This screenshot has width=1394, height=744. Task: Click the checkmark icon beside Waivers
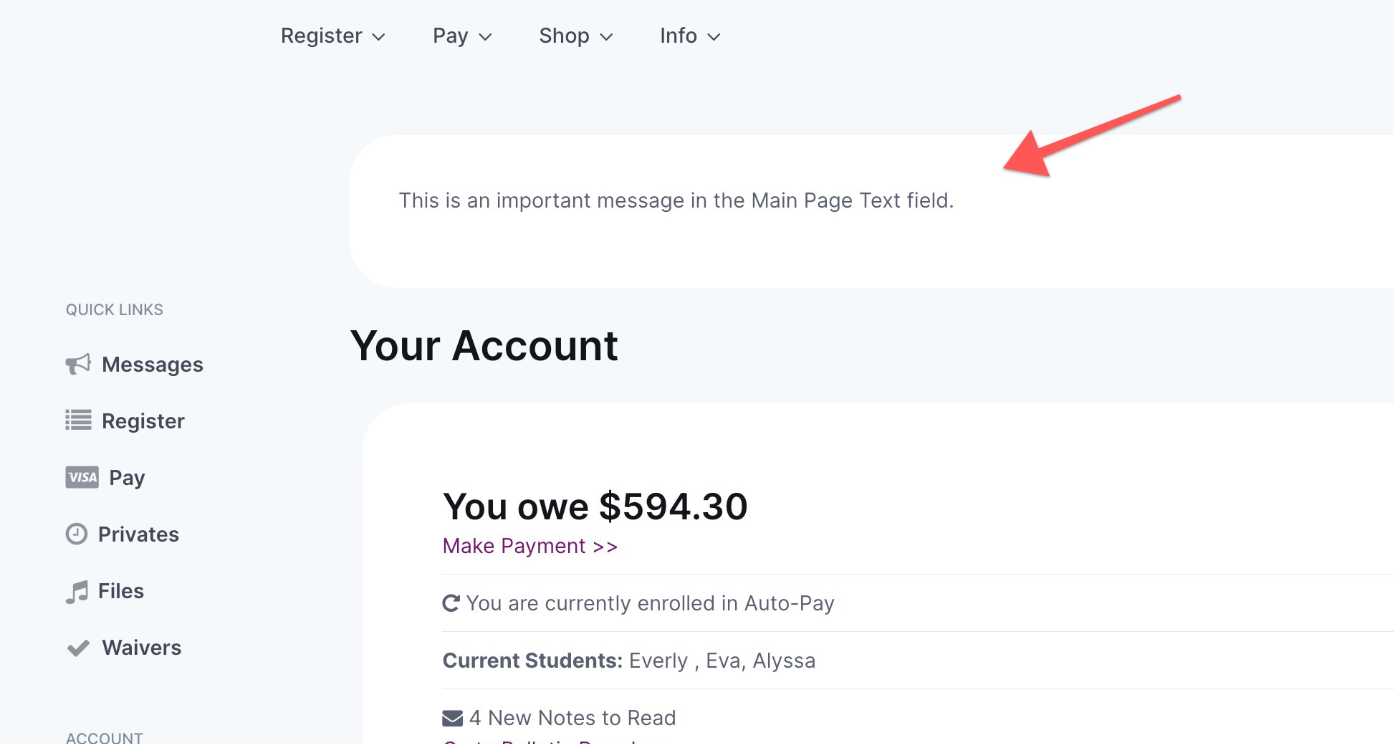78,648
